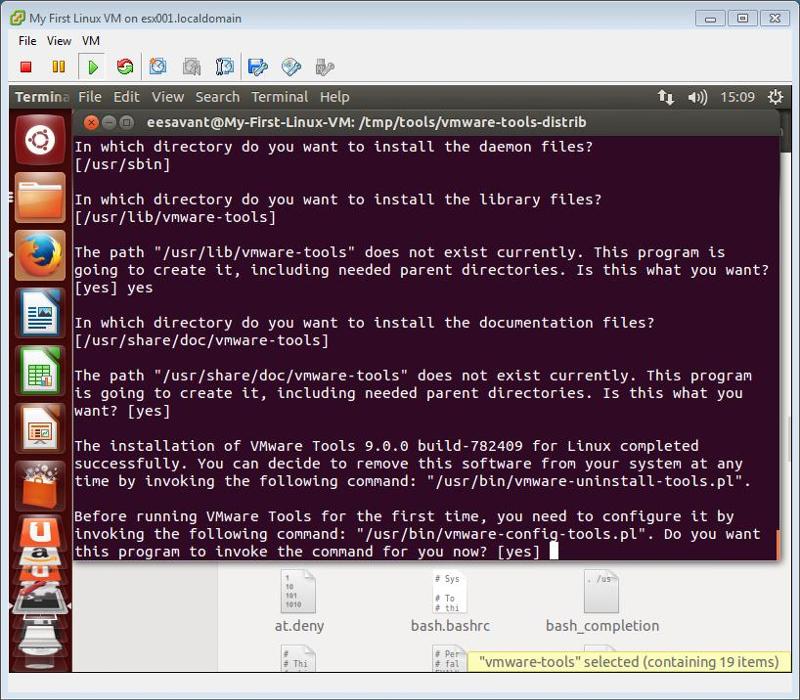Screen dimensions: 800x700
Task: Open the system gear session menu
Action: [x=776, y=97]
